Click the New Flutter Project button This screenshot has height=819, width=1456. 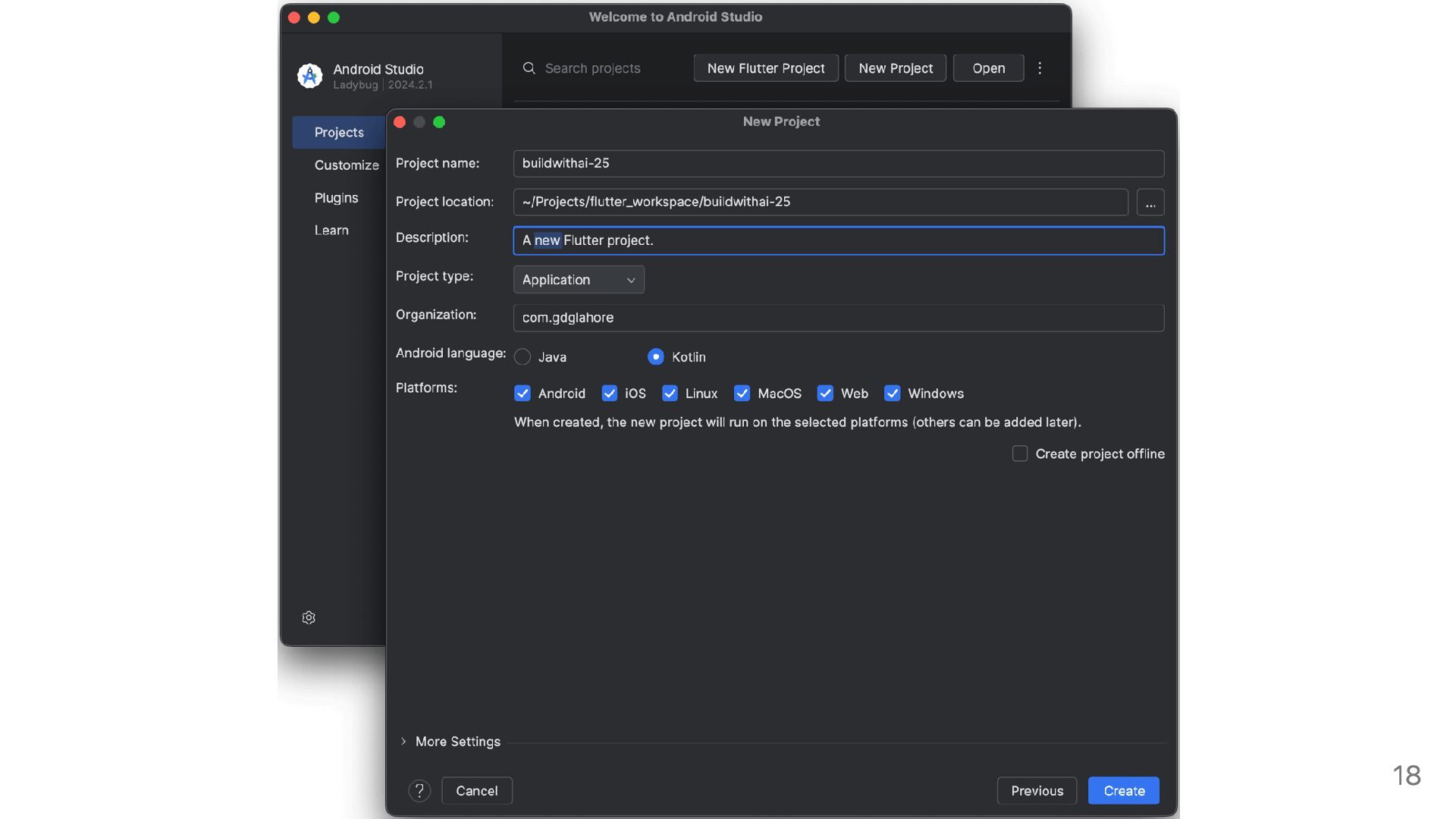tap(766, 68)
